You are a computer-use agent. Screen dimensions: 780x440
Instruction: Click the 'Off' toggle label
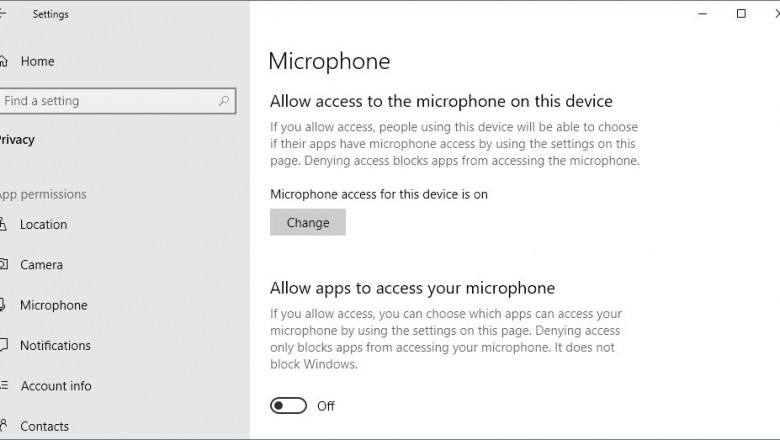coord(326,406)
